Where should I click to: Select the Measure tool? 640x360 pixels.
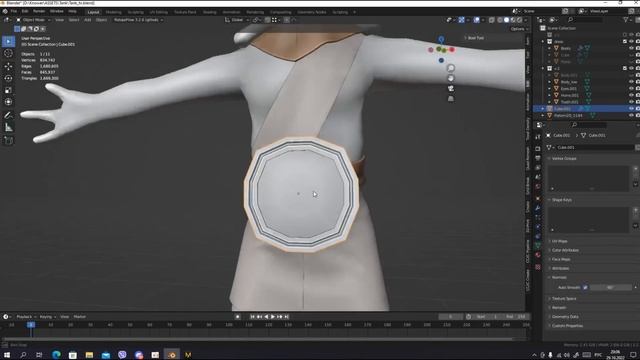pos(9,128)
